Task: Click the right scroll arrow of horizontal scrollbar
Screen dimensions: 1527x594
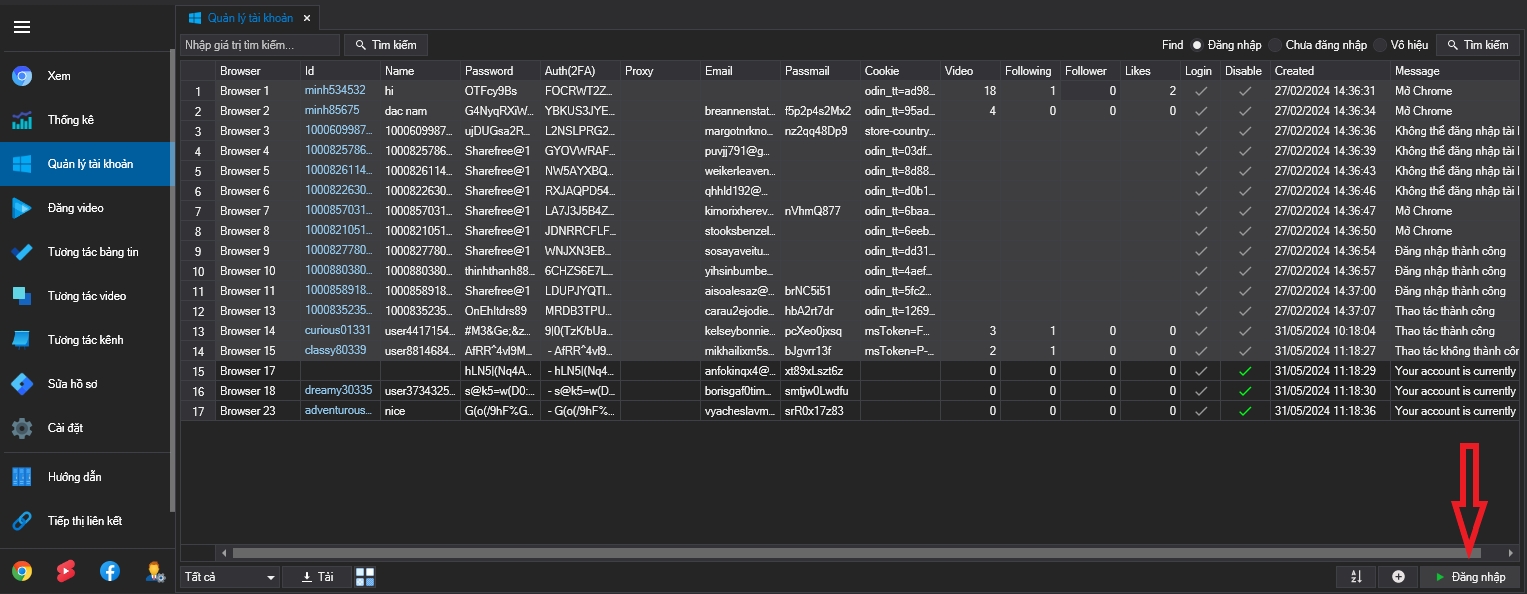Action: [x=1511, y=552]
